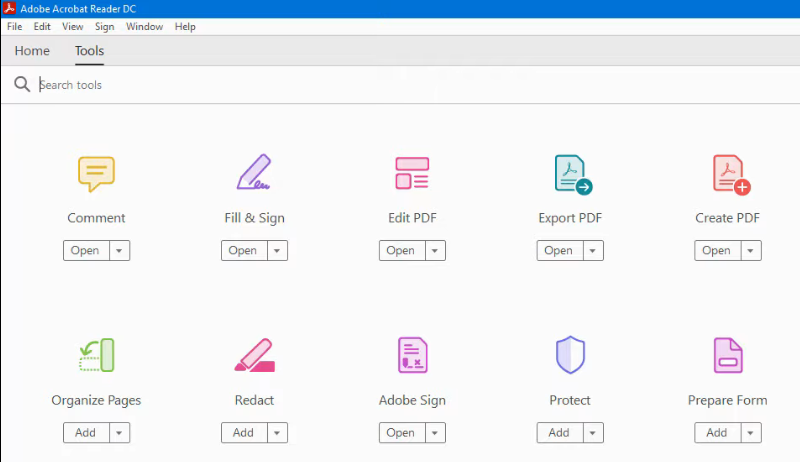Image resolution: width=800 pixels, height=462 pixels.
Task: Select the Export PDF icon
Action: tap(573, 175)
